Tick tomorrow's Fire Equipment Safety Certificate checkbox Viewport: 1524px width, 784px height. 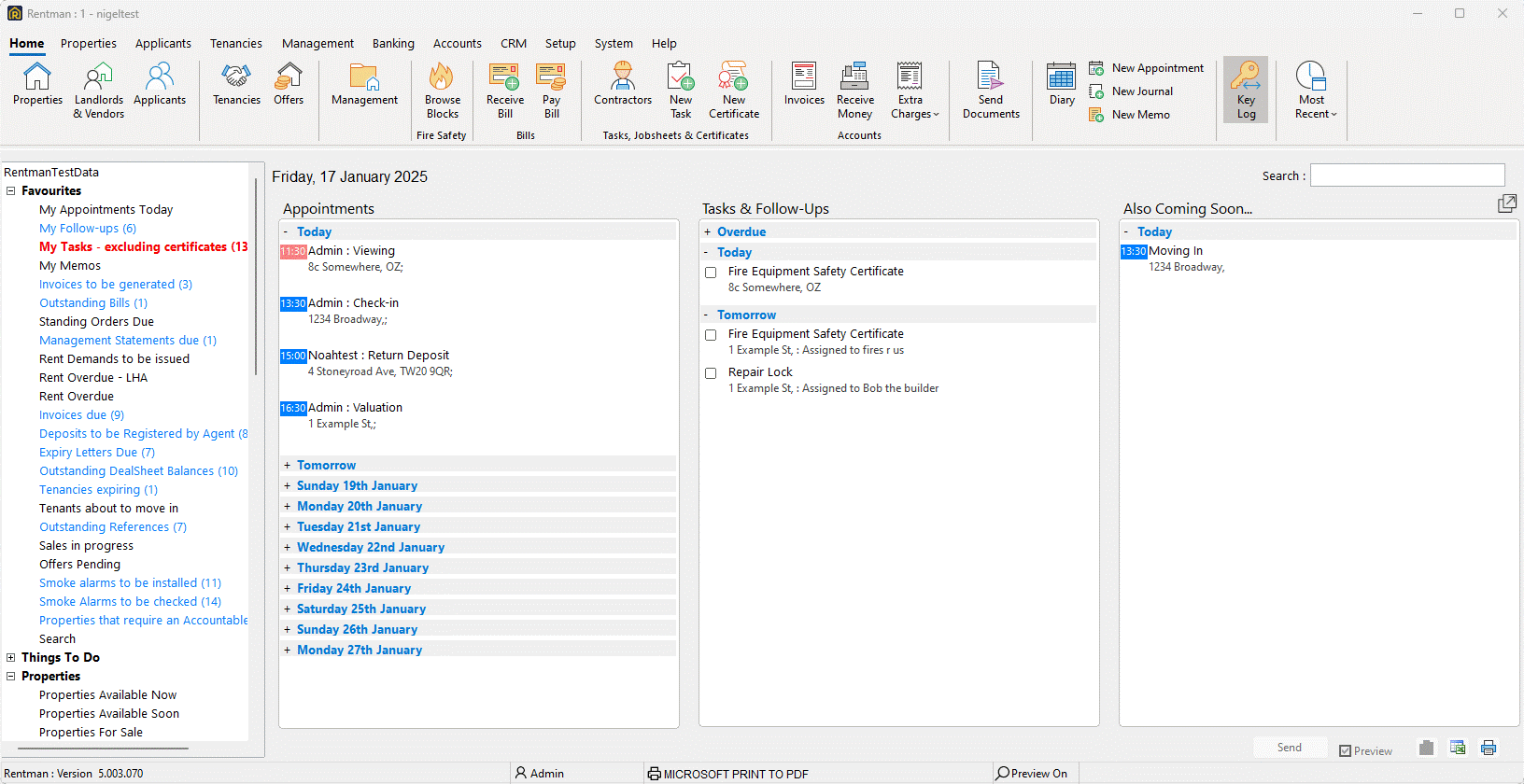click(711, 335)
